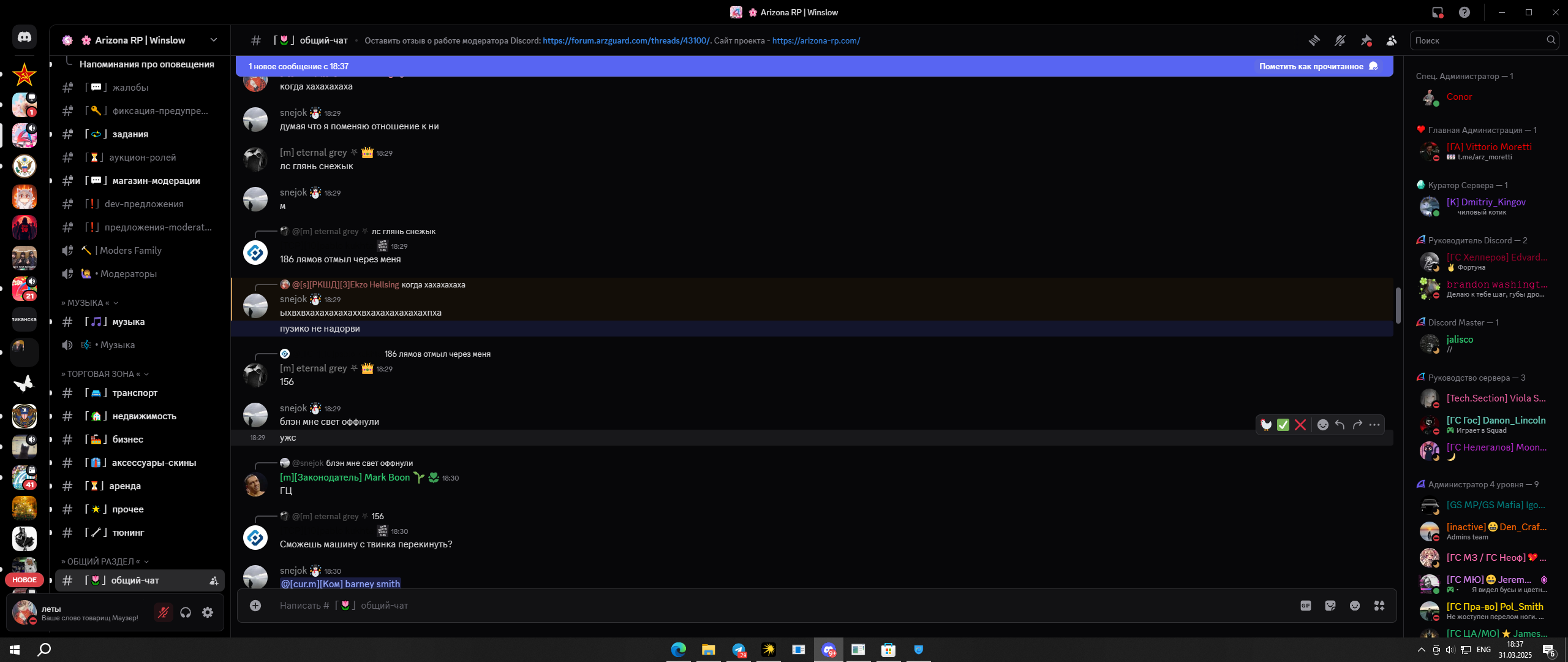Open задания channel
This screenshot has width=1568, height=662.
click(140, 134)
